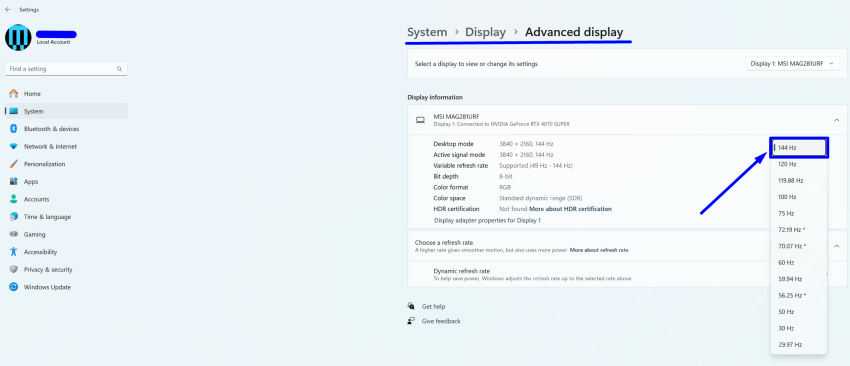Click the Time & language globe icon

(x=14, y=217)
